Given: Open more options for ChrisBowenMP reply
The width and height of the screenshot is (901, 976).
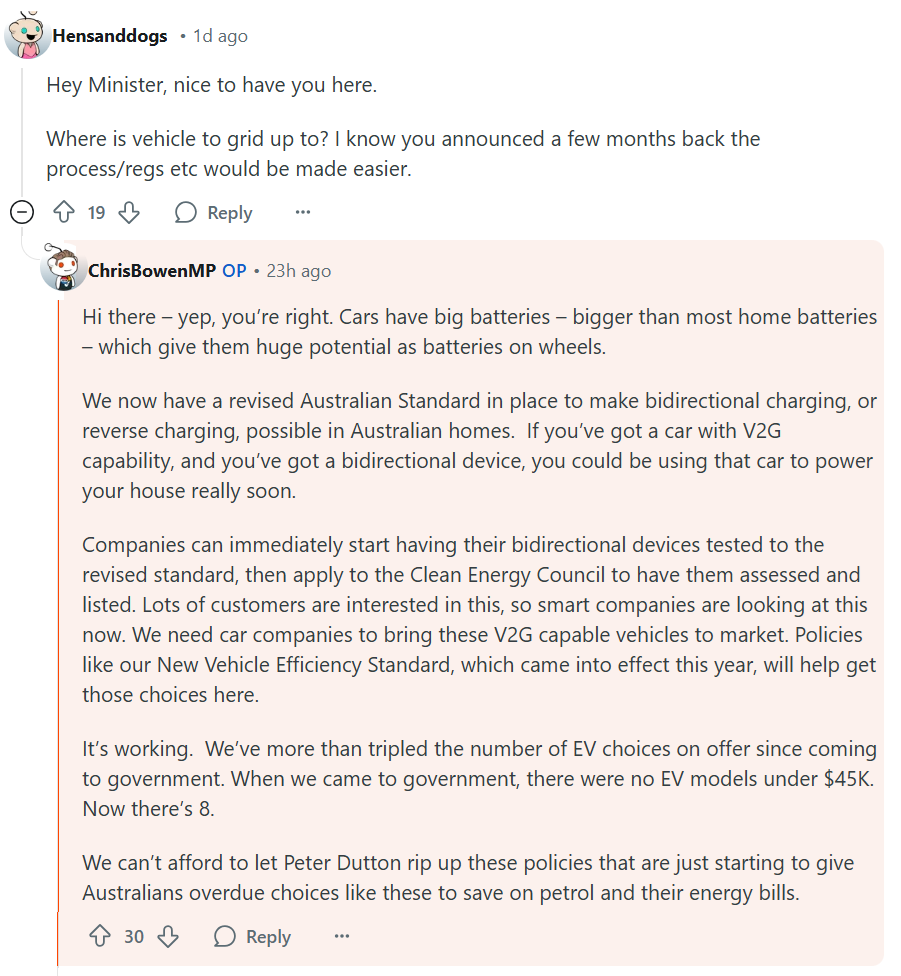Looking at the screenshot, I should 342,937.
